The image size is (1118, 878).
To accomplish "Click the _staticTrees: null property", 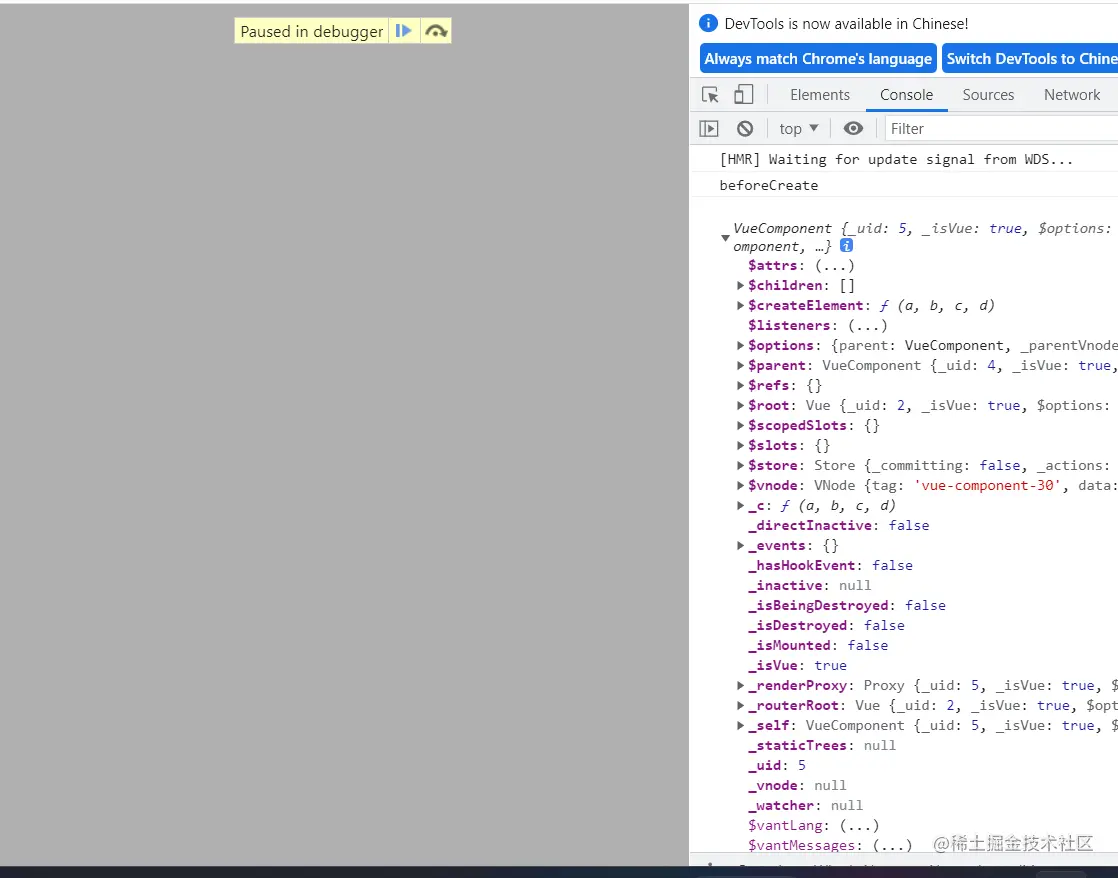I will pos(821,745).
